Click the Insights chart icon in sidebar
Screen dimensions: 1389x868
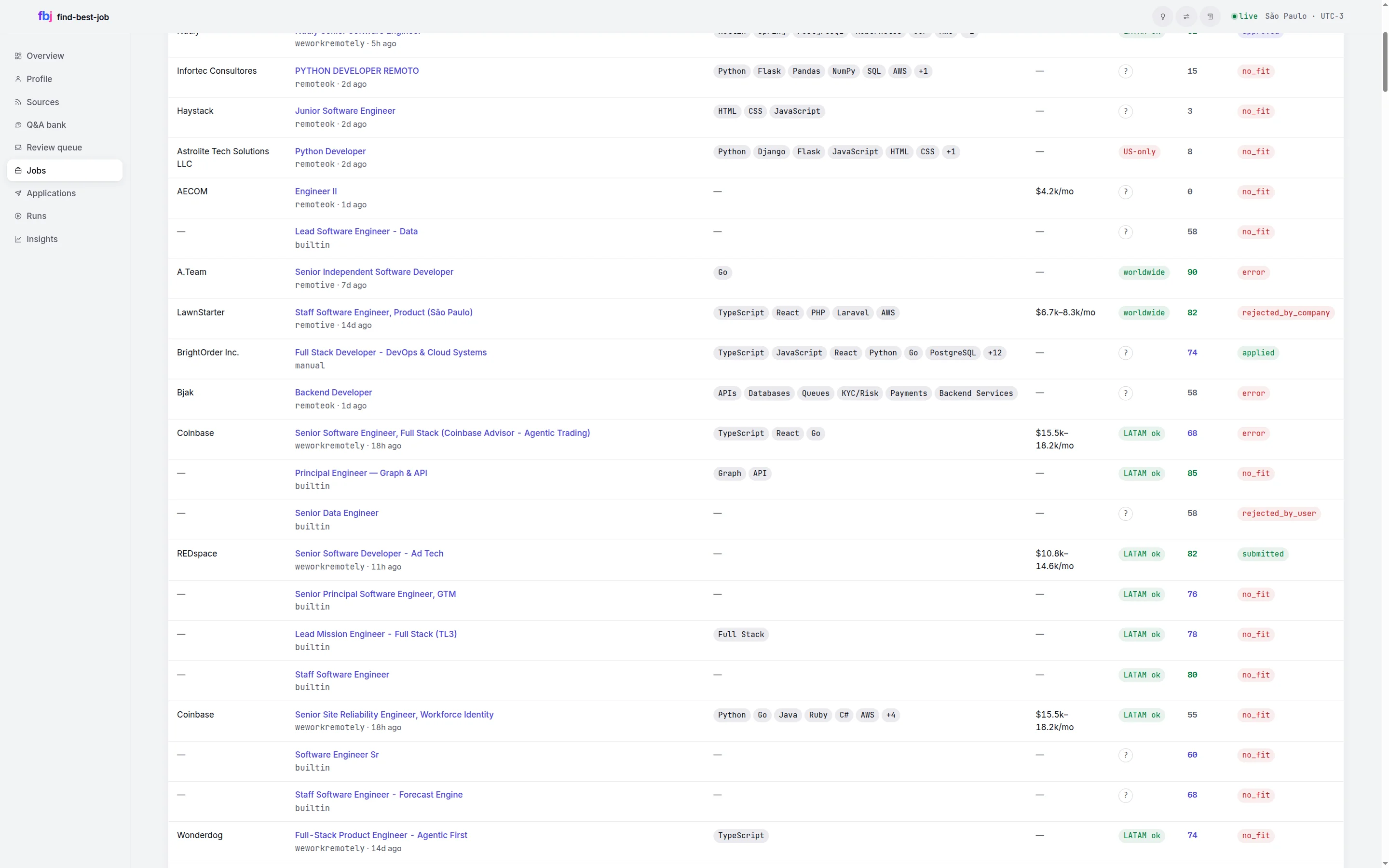pos(18,239)
